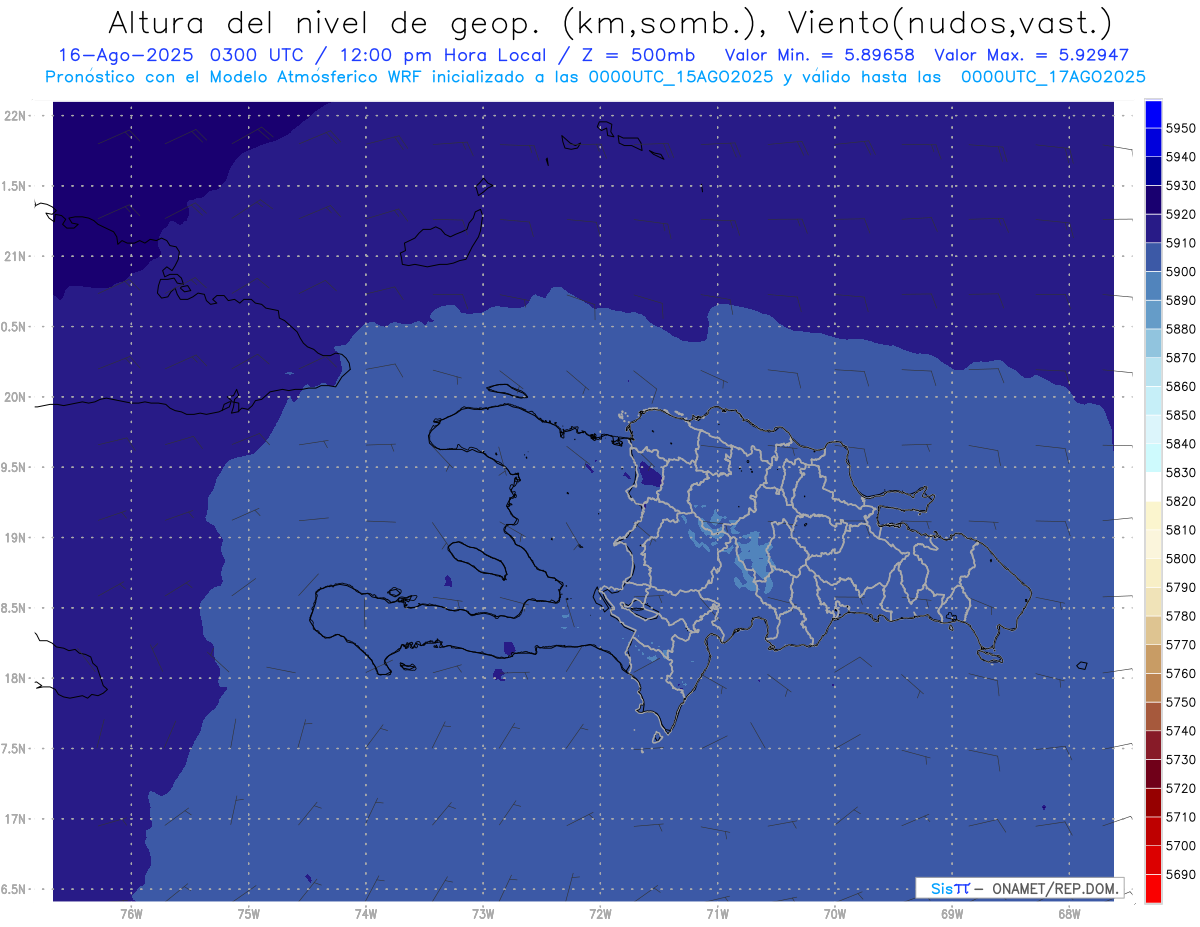Viewport: 1200px width, 927px height.
Task: Click the bright blue legend swatch above 5950
Action: click(x=1153, y=114)
